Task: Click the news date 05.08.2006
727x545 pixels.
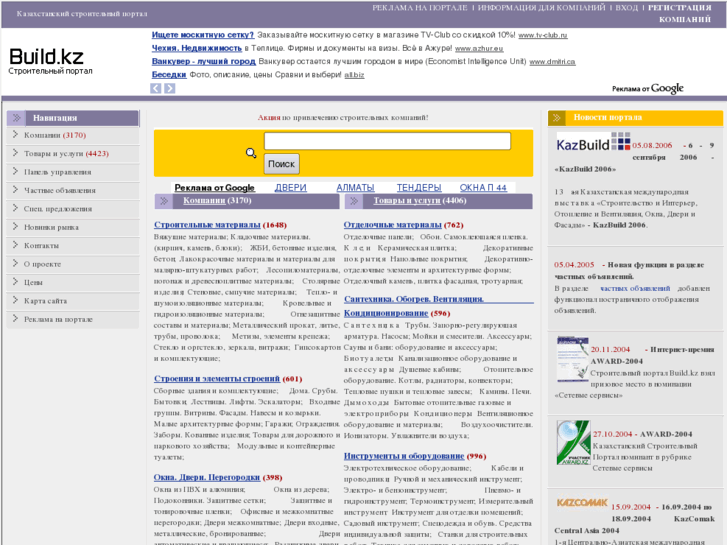Action: click(x=652, y=146)
